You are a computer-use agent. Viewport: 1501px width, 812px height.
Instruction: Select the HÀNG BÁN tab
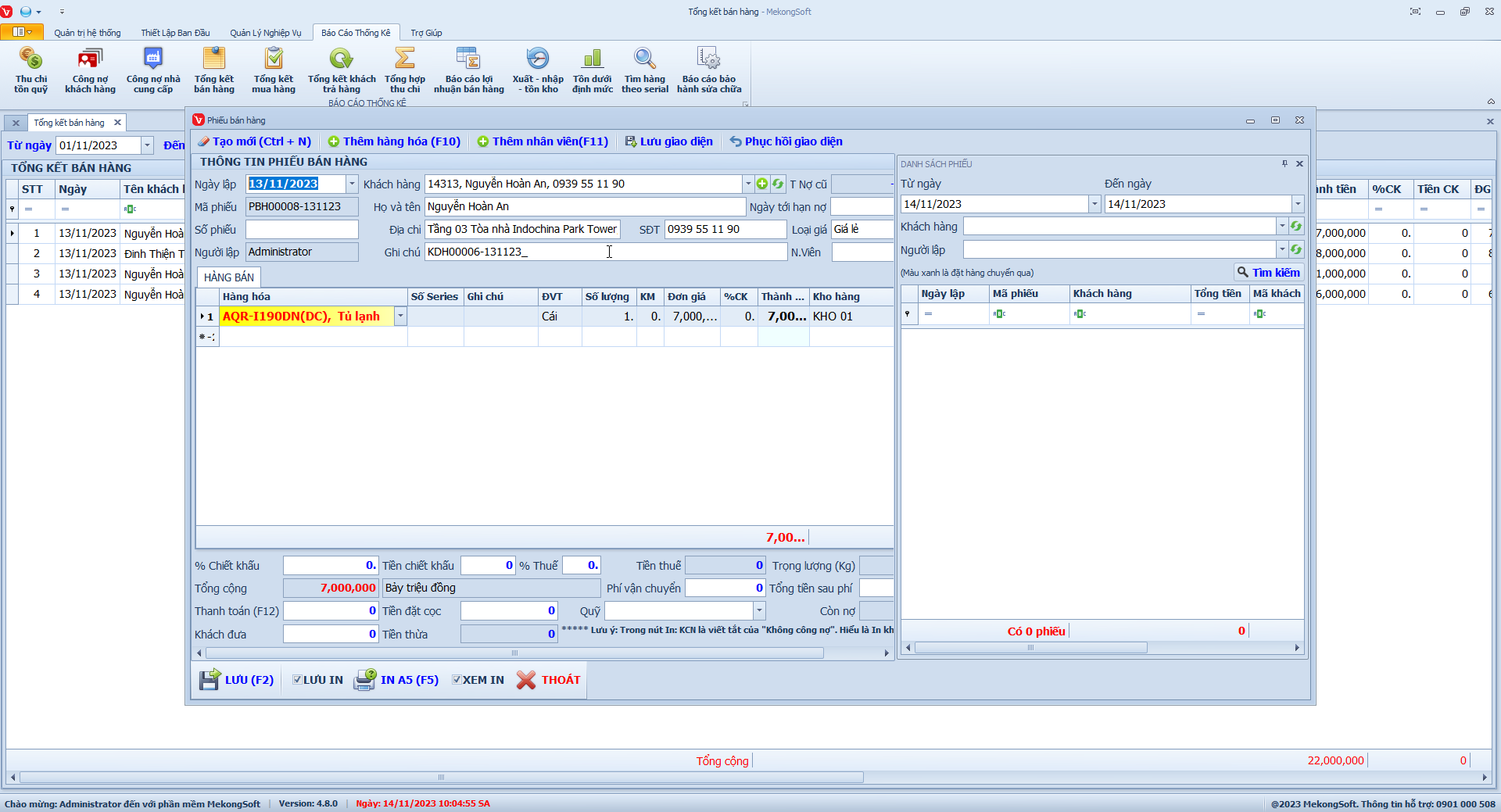click(x=228, y=277)
